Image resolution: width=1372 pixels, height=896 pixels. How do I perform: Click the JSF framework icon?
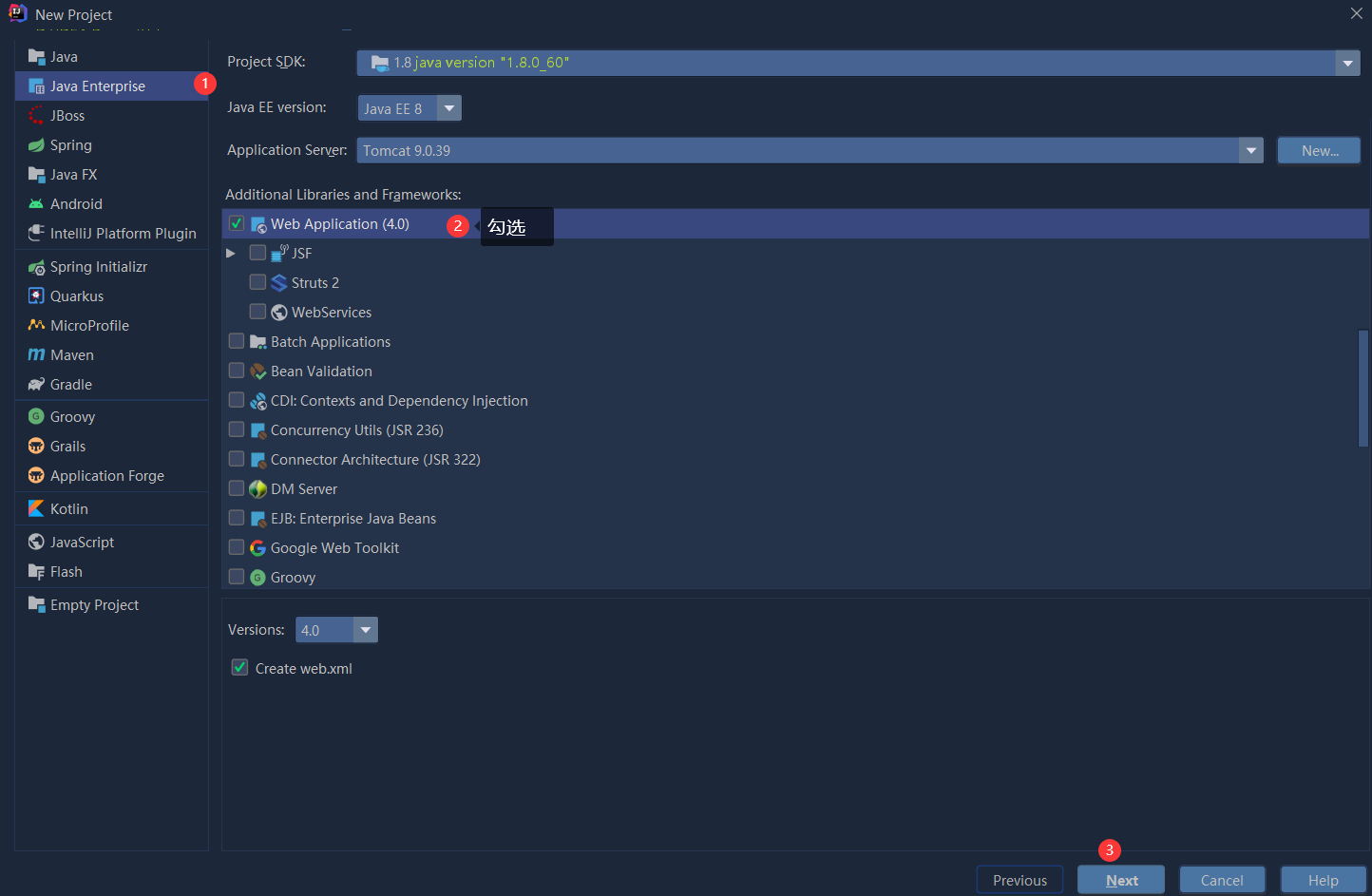click(x=279, y=253)
